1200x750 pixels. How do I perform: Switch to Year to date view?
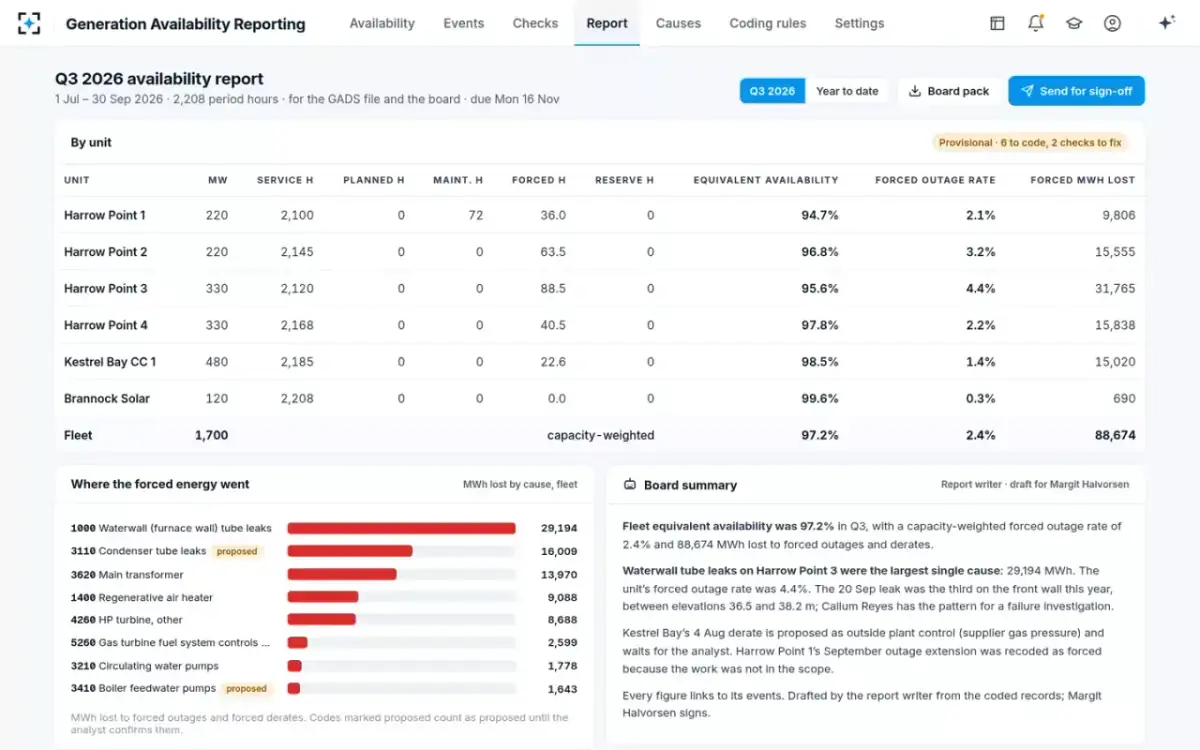(847, 91)
